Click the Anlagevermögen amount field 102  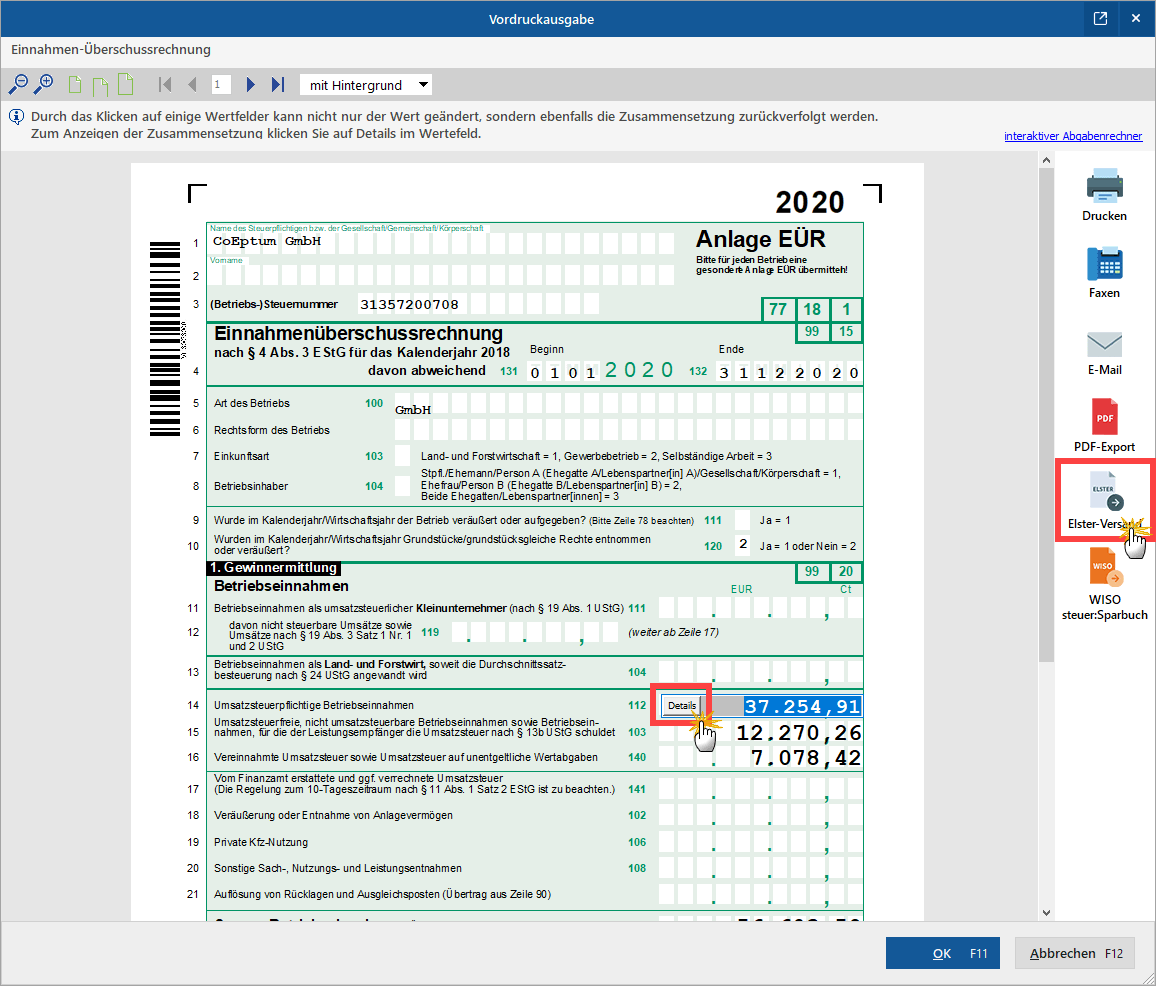click(x=759, y=815)
